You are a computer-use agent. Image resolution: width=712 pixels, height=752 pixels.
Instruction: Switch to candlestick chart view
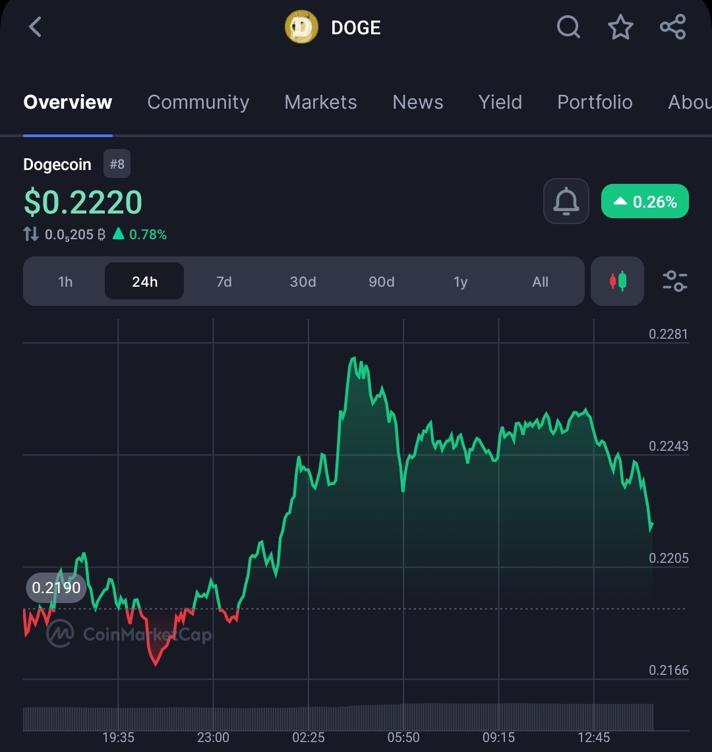click(x=618, y=282)
